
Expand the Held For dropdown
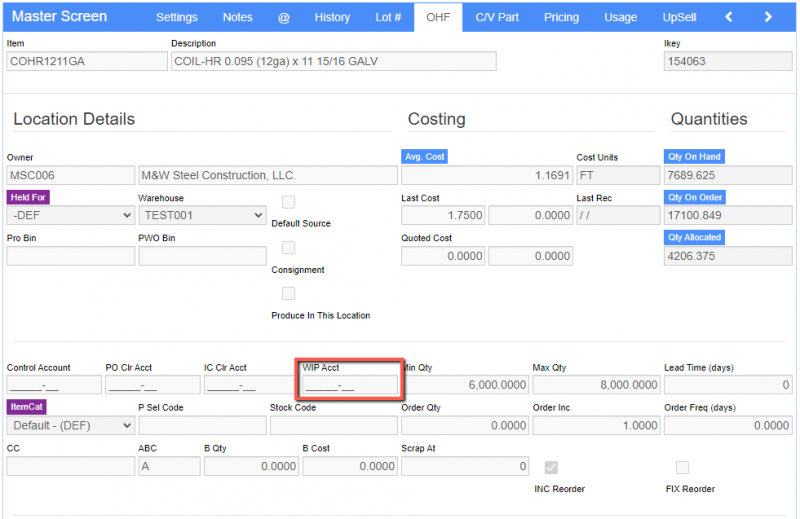(70, 215)
